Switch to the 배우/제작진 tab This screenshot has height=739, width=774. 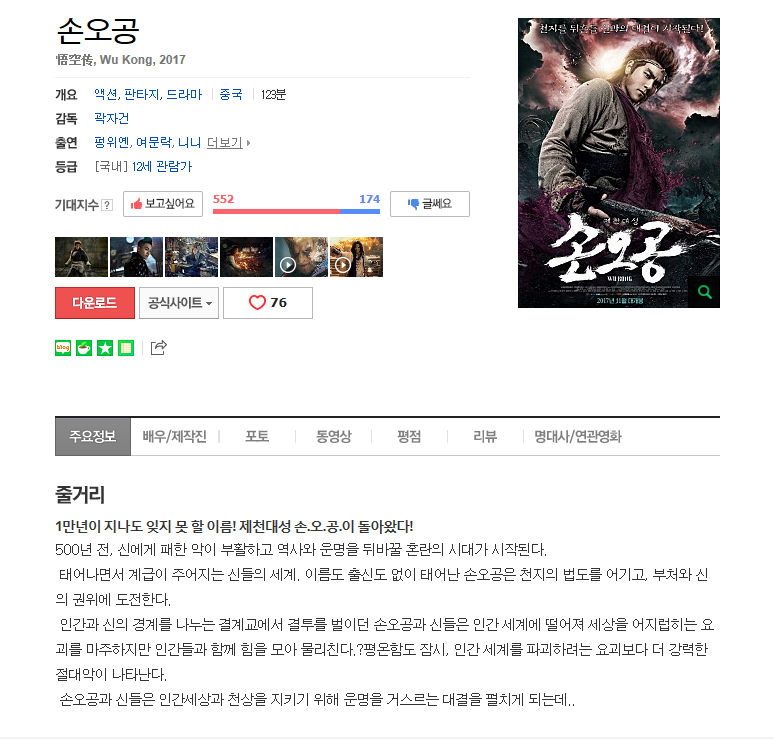point(174,436)
